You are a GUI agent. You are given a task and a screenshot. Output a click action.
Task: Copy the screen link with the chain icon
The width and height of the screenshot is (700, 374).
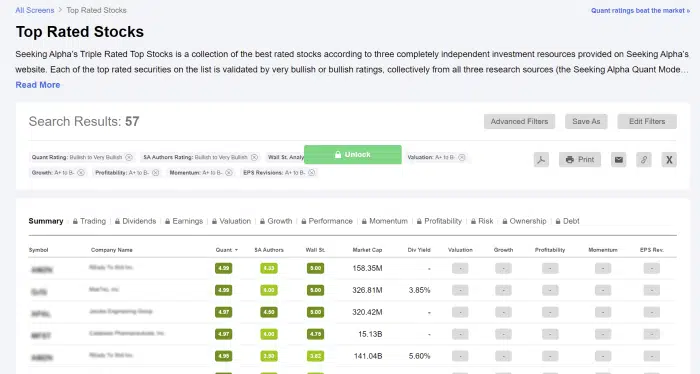pyautogui.click(x=644, y=160)
